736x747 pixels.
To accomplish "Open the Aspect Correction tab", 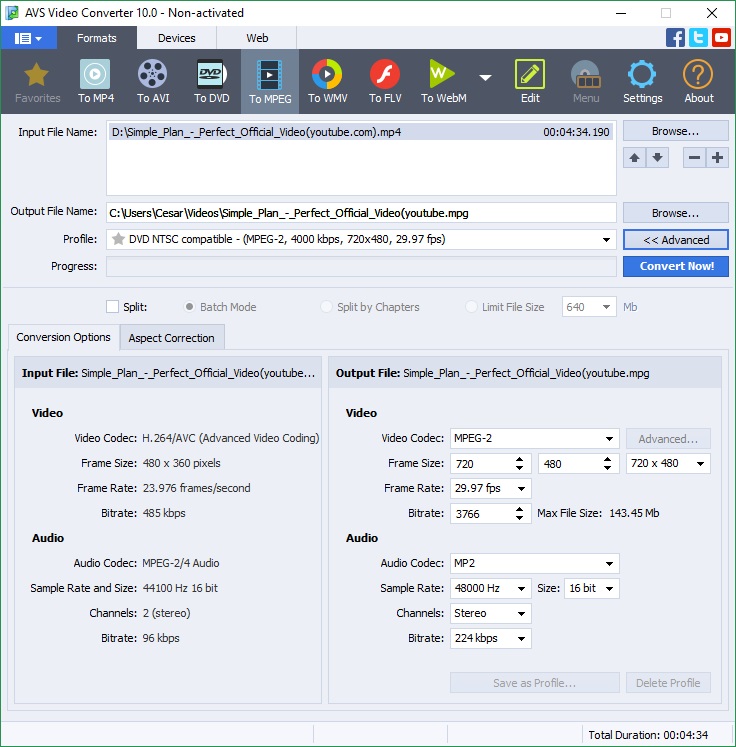I will click(171, 338).
